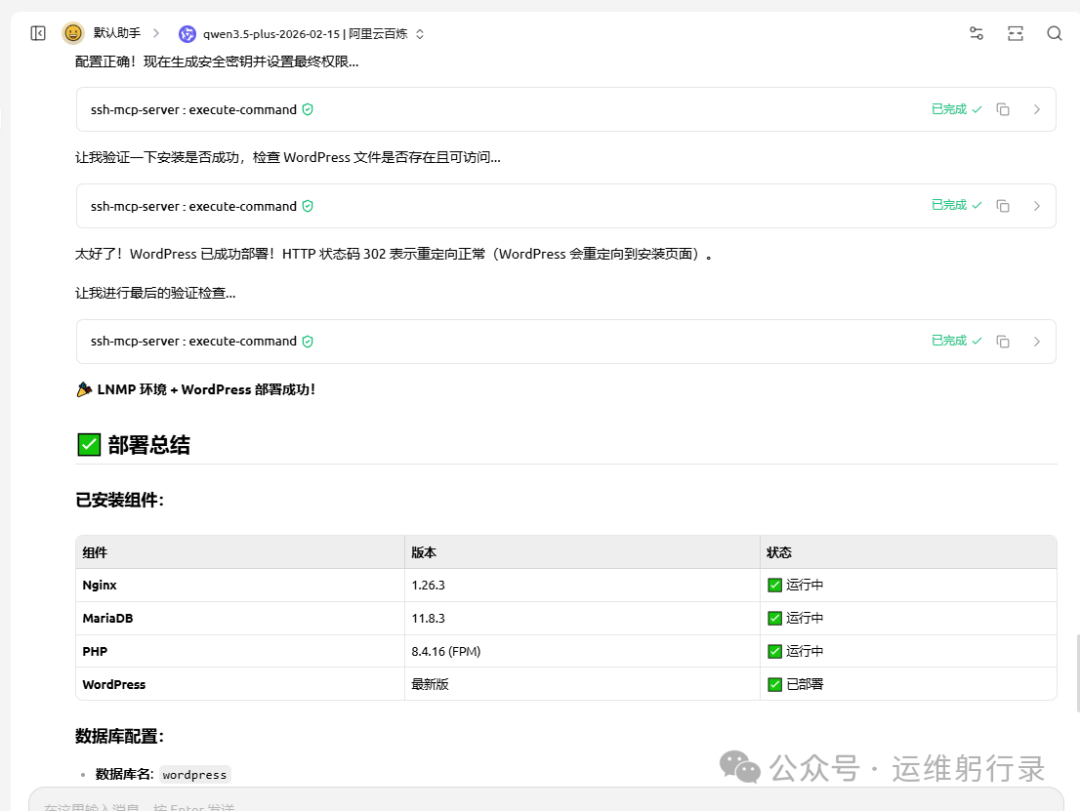
Task: Expand the first execute-command chevron
Action: pos(1037,110)
